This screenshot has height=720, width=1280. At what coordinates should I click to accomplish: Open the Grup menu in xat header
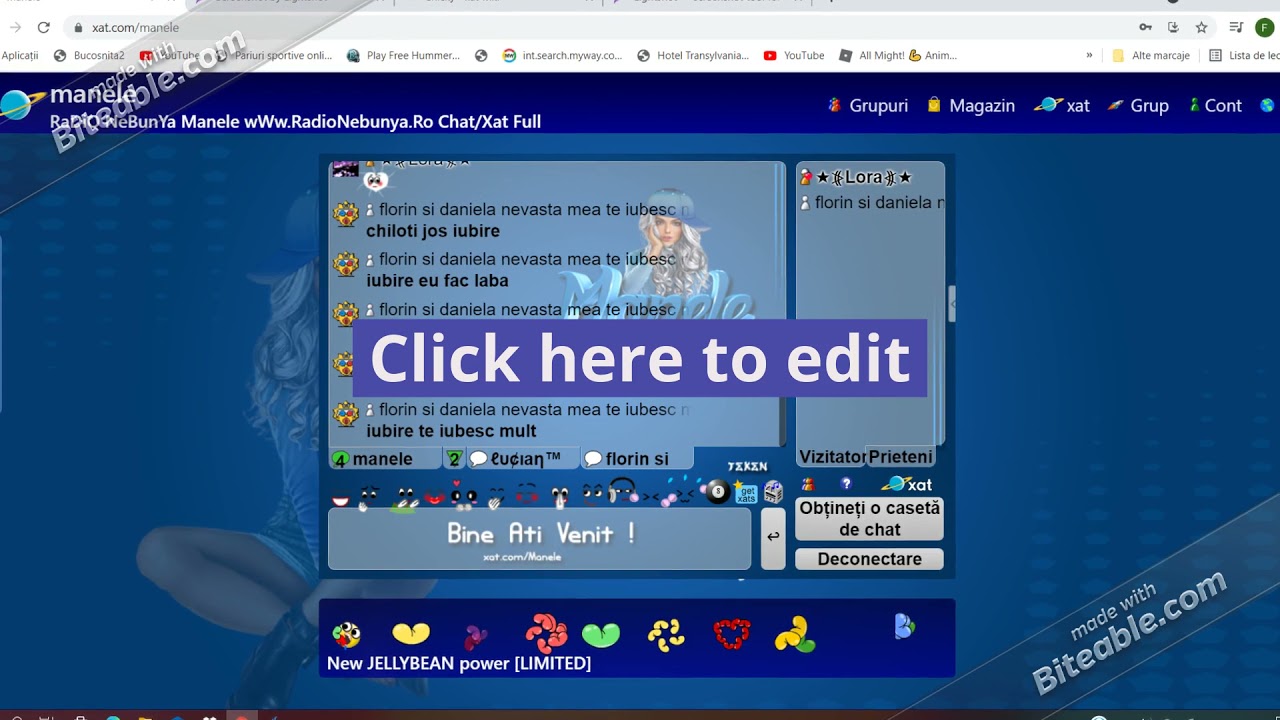1138,105
